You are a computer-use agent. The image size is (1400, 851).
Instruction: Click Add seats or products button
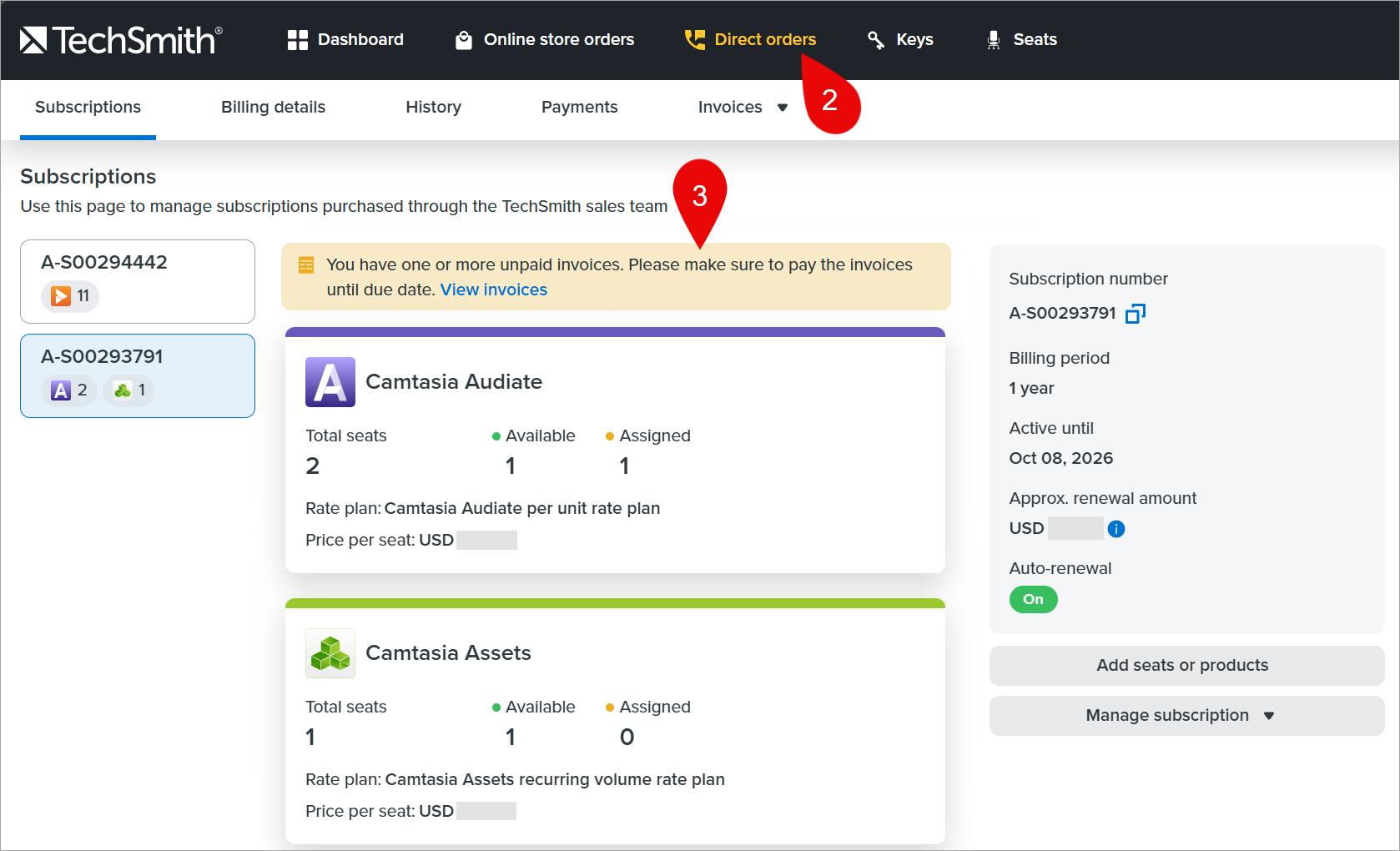click(1186, 666)
